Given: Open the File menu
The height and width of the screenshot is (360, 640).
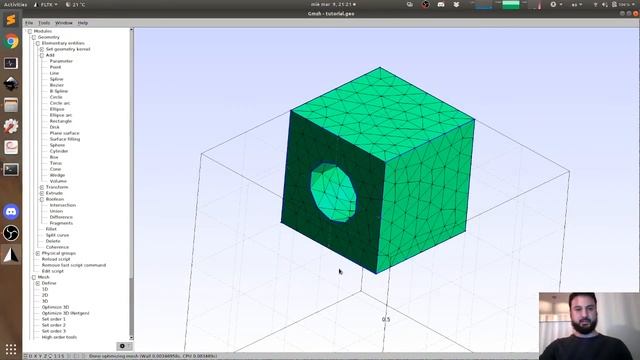Looking at the screenshot, I should [x=29, y=23].
